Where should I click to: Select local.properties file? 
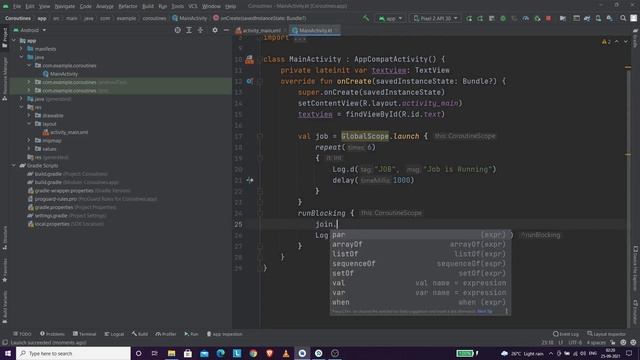(x=65, y=224)
